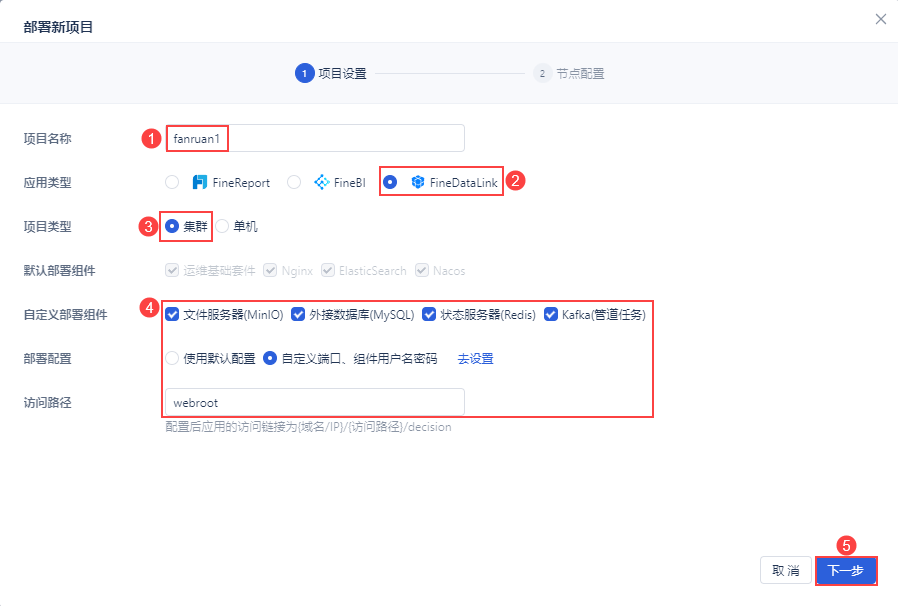Select 自定义端口、组件用户名密码 option

pos(270,359)
